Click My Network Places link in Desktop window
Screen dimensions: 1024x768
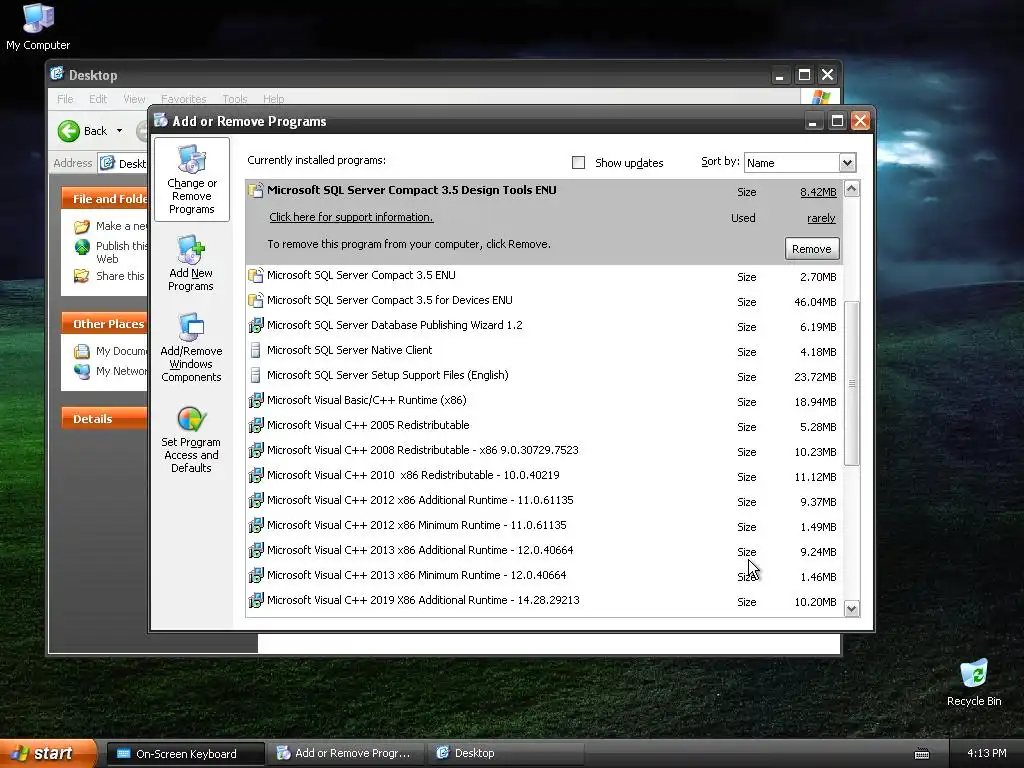pyautogui.click(x=121, y=371)
